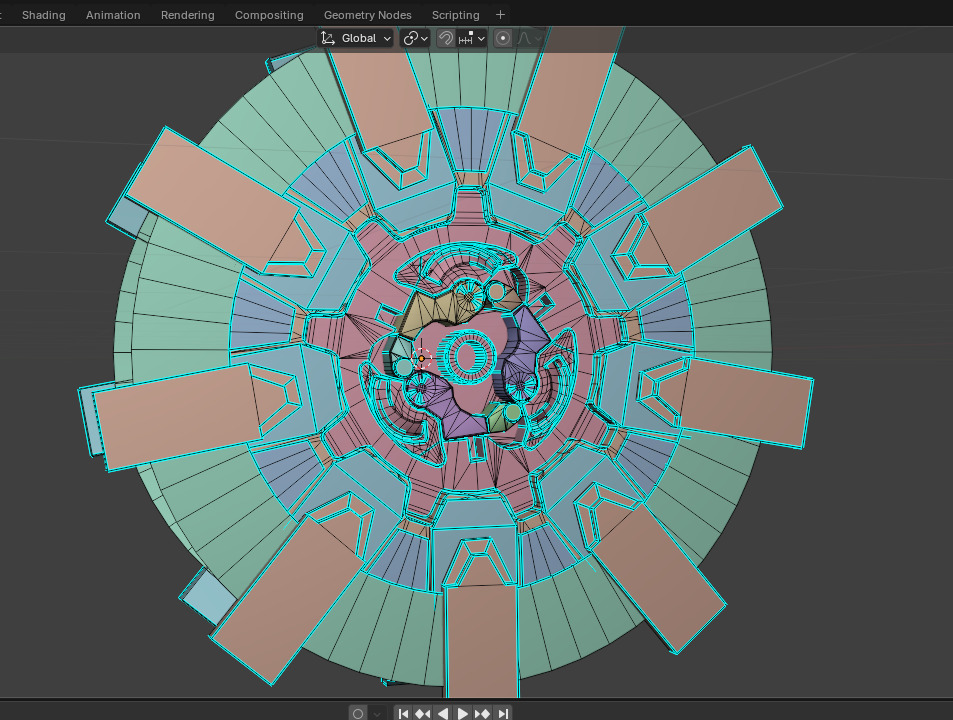953x720 pixels.
Task: Open the snapping options dropdown
Action: [x=472, y=38]
